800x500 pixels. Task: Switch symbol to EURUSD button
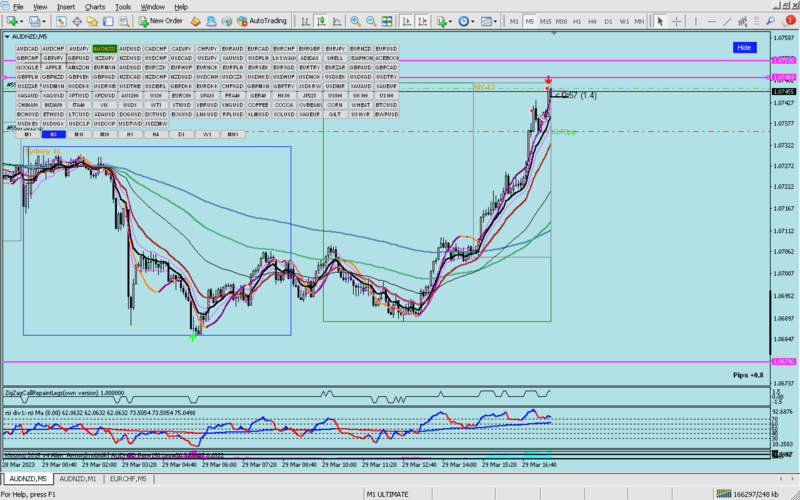pyautogui.click(x=386, y=49)
